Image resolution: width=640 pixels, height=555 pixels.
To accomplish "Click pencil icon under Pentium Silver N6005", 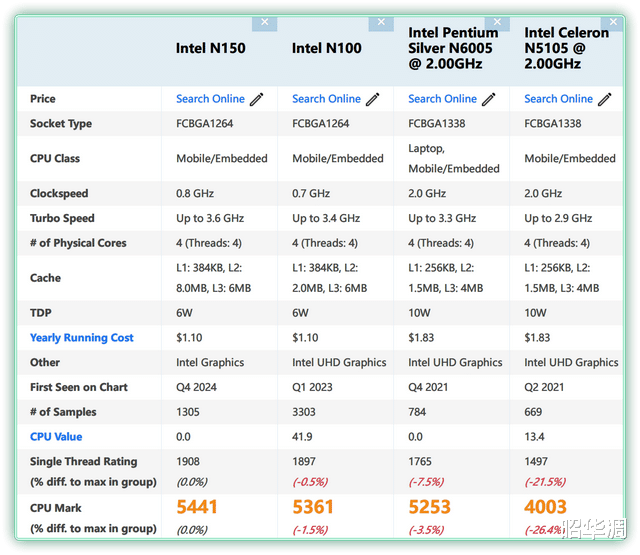I will (489, 99).
